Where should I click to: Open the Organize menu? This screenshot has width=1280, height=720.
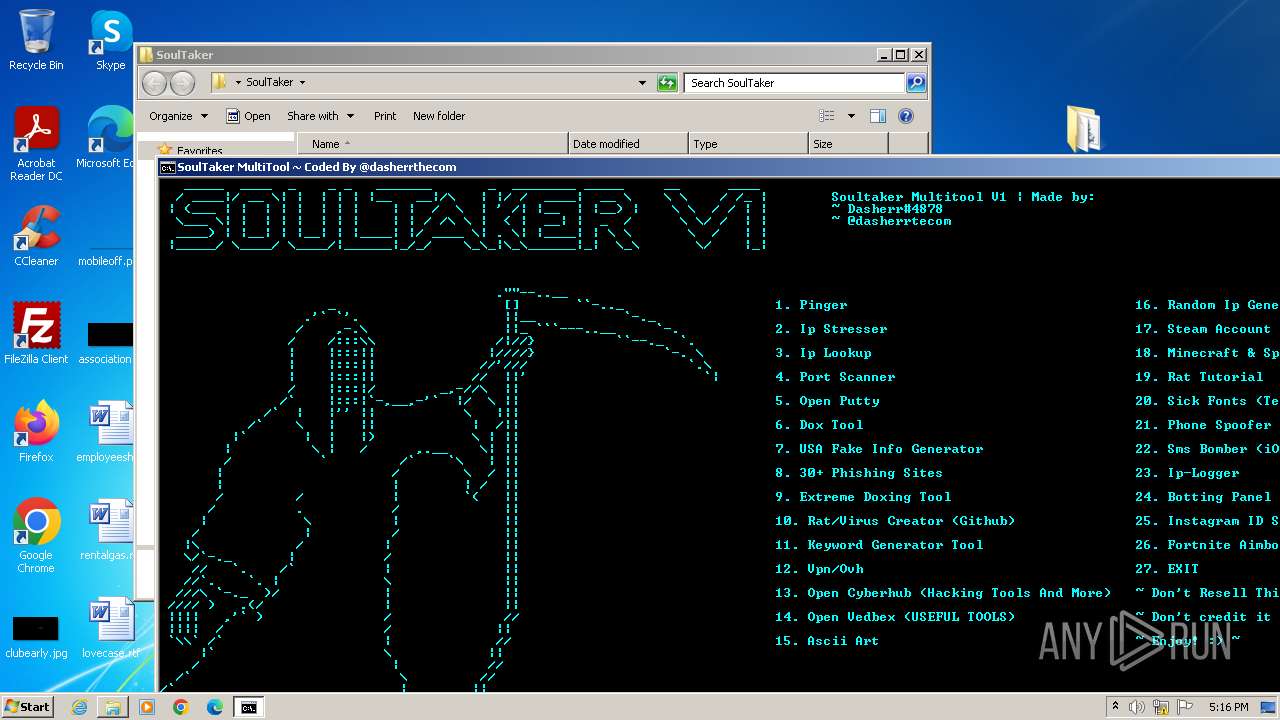pos(179,116)
